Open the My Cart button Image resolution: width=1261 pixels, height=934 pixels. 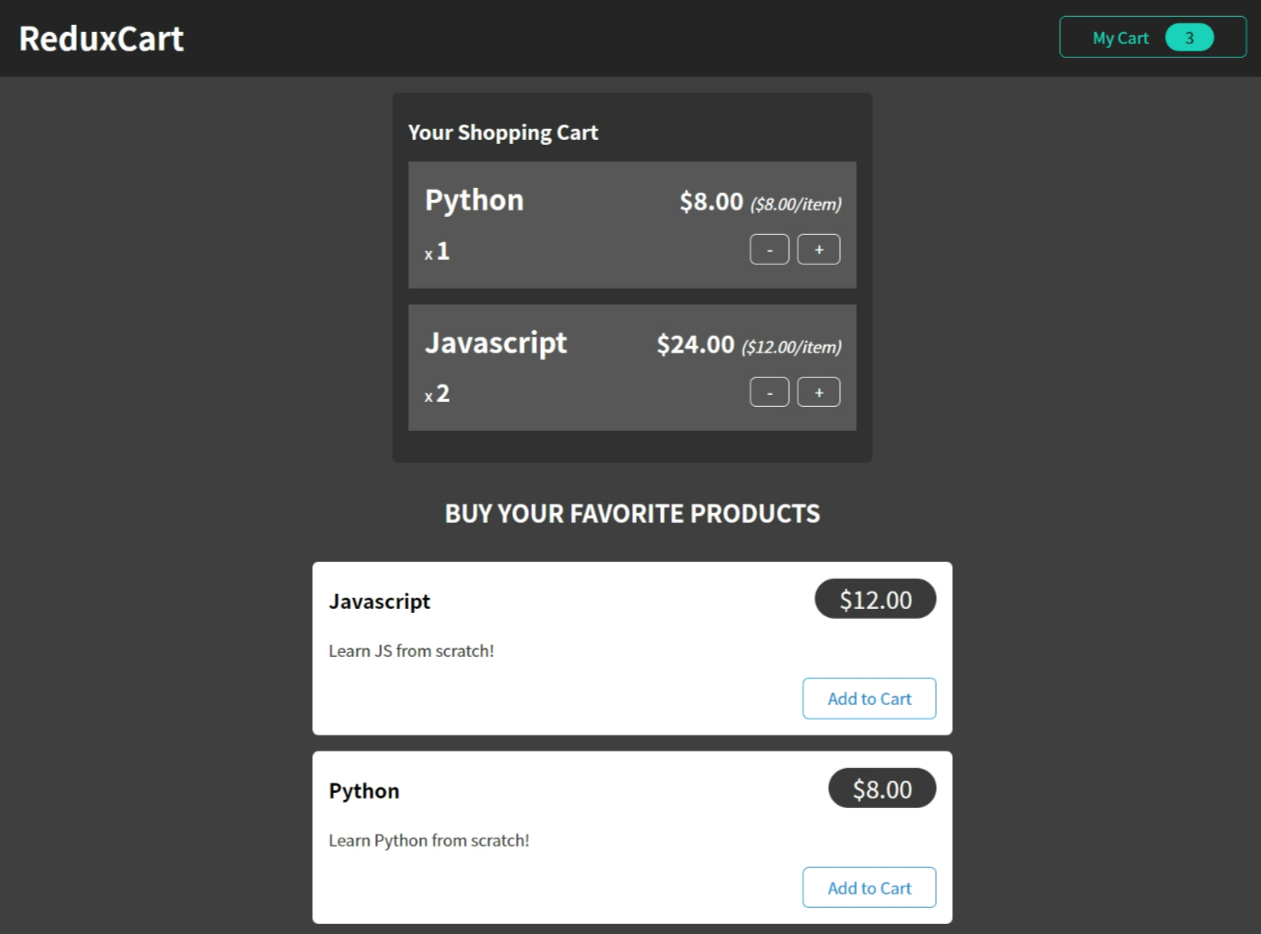[x=1121, y=38]
